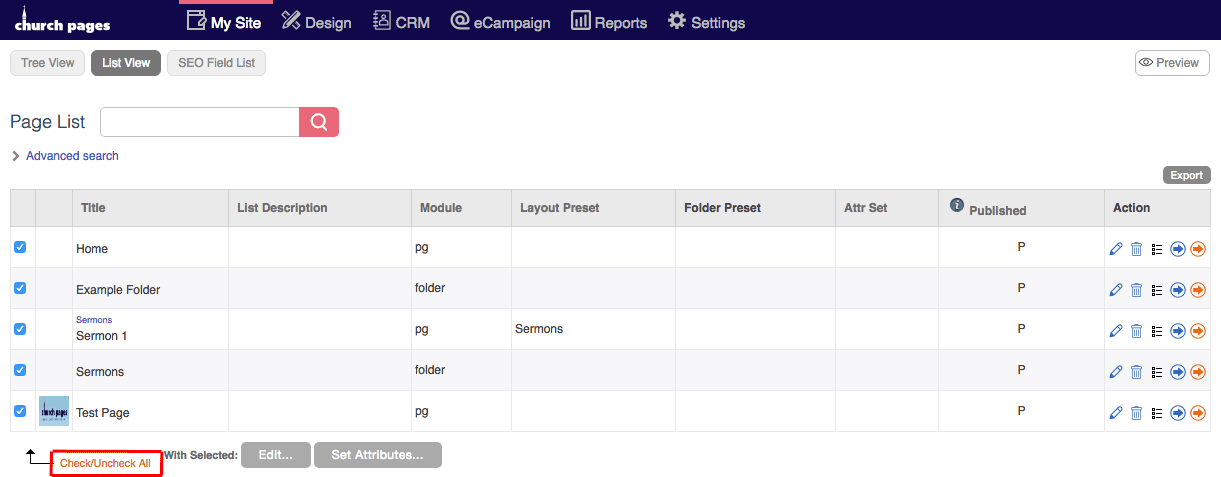Deselect the Test Page checkbox
Screen dimensions: 1221x477
[20, 411]
